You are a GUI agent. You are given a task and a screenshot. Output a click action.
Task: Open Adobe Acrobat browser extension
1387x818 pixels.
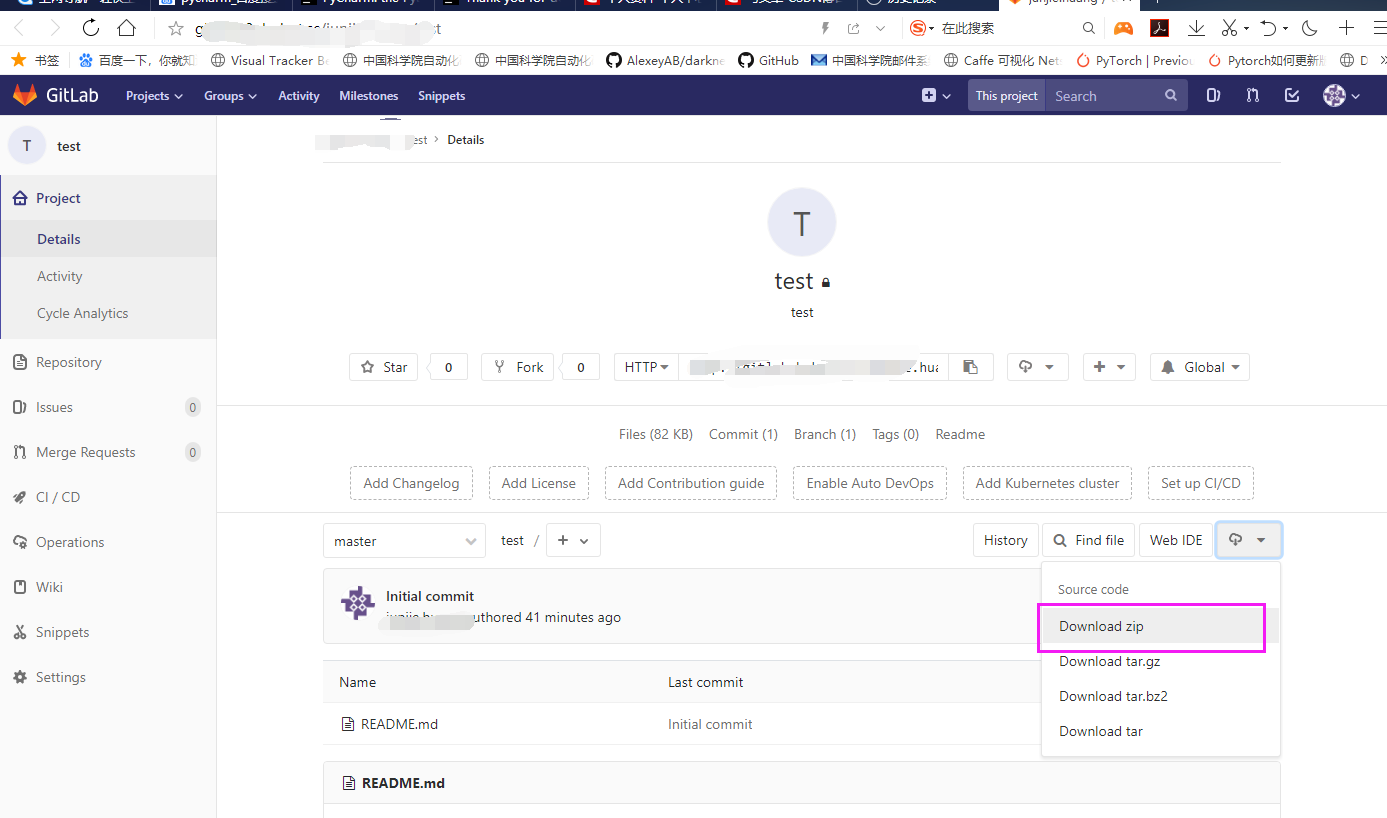click(x=1159, y=28)
